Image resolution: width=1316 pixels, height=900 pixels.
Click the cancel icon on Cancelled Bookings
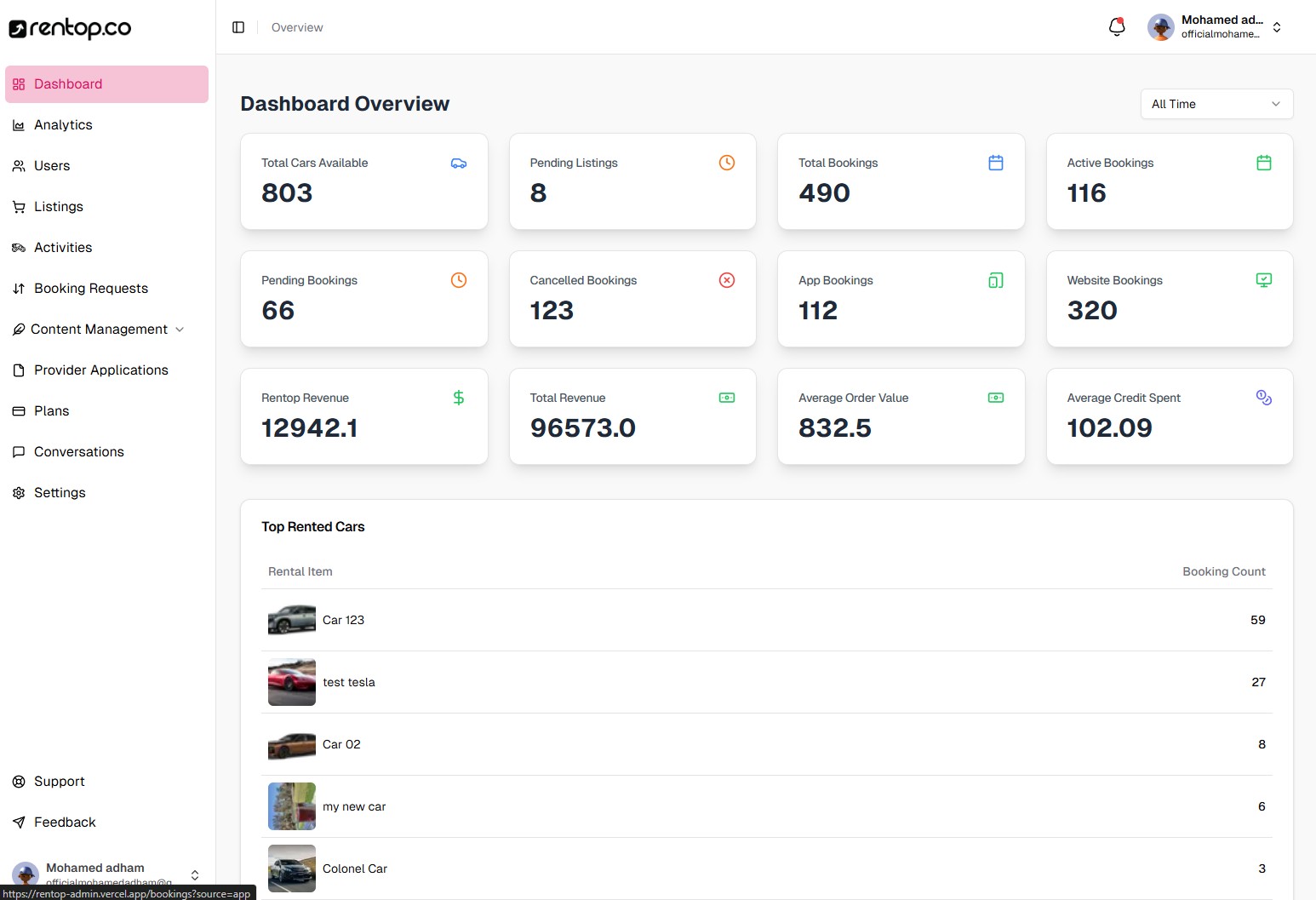(726, 280)
